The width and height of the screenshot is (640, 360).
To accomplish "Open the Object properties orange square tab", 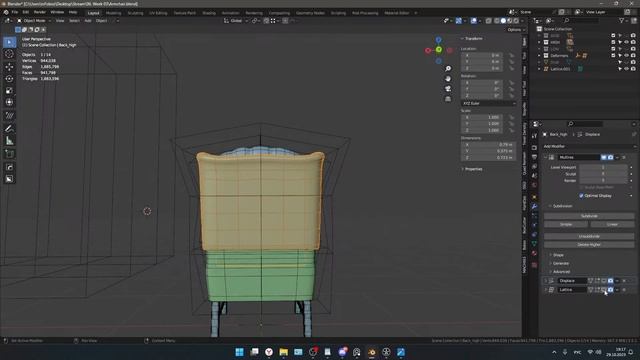I will [x=534, y=197].
